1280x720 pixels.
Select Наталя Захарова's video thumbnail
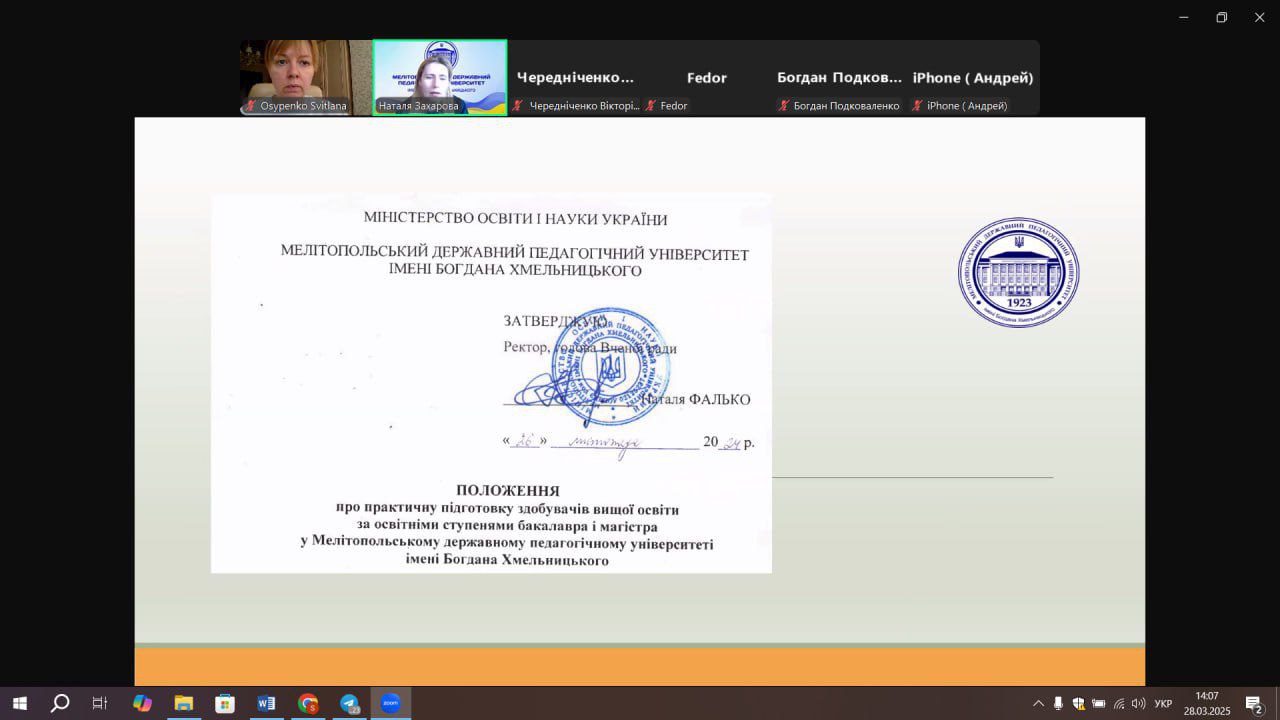(x=440, y=77)
